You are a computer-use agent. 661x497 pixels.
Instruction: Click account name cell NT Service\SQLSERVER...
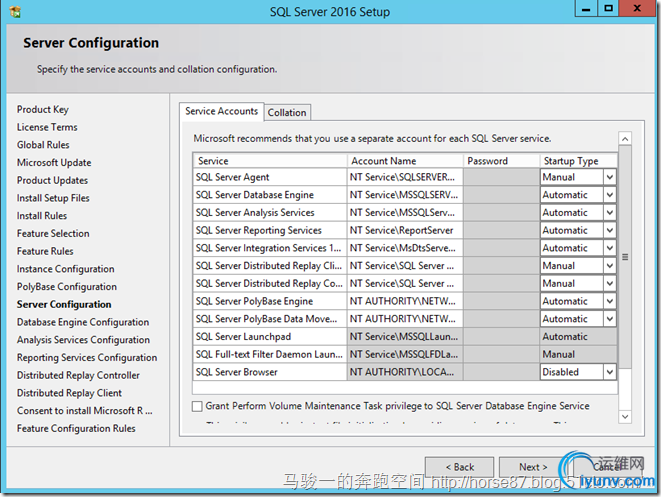405,177
